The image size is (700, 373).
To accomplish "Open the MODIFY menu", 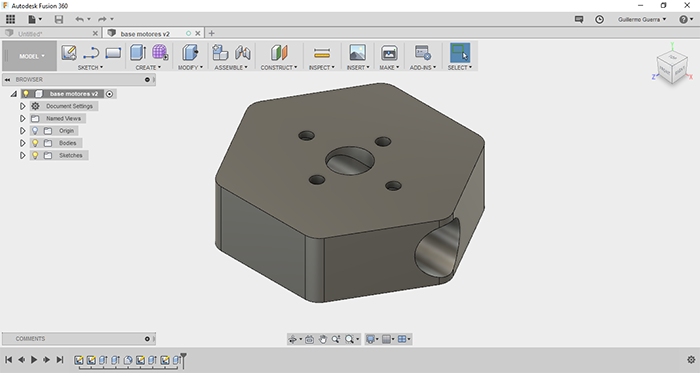I will pyautogui.click(x=190, y=67).
